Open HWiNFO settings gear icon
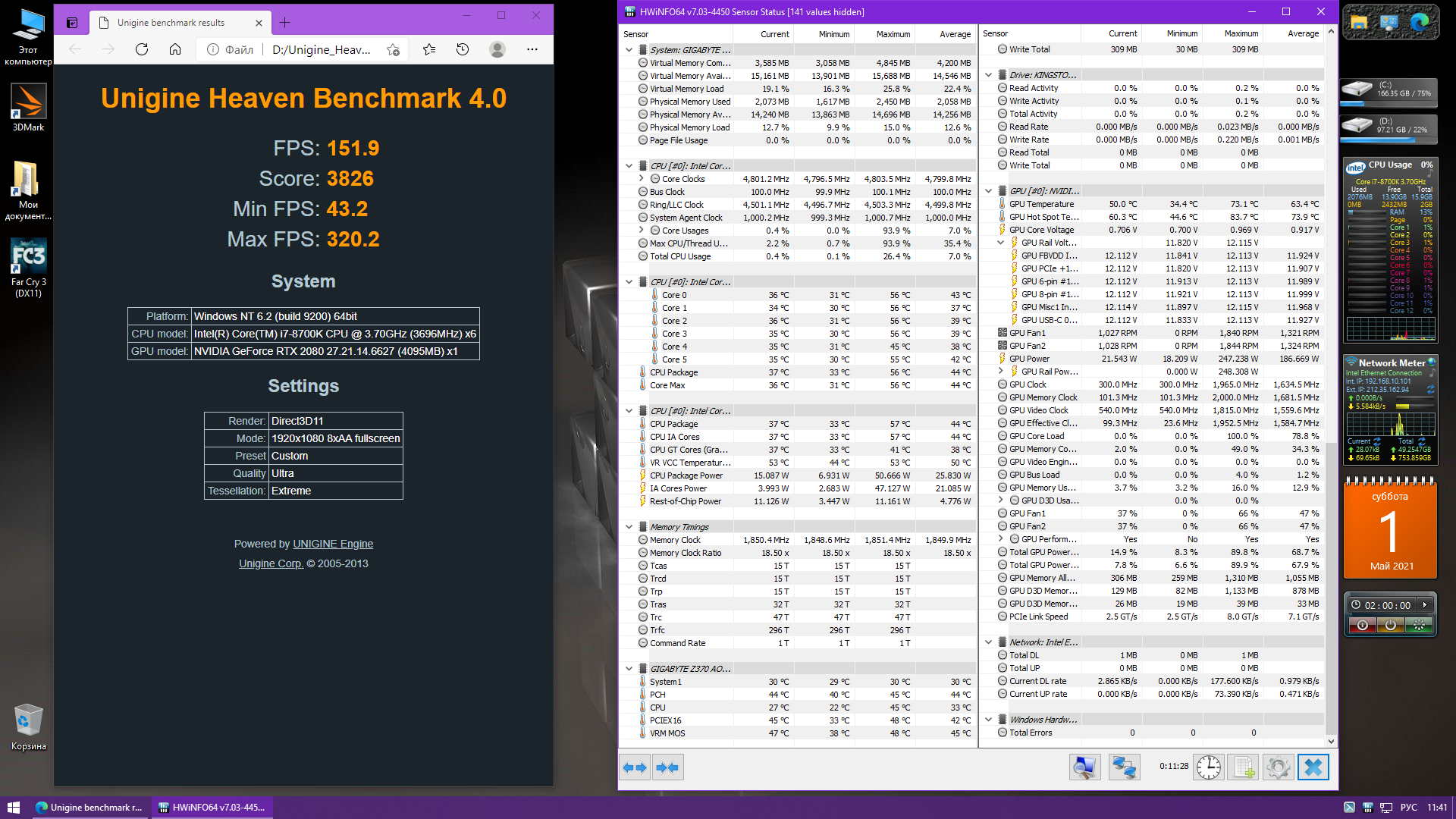 pos(1278,767)
